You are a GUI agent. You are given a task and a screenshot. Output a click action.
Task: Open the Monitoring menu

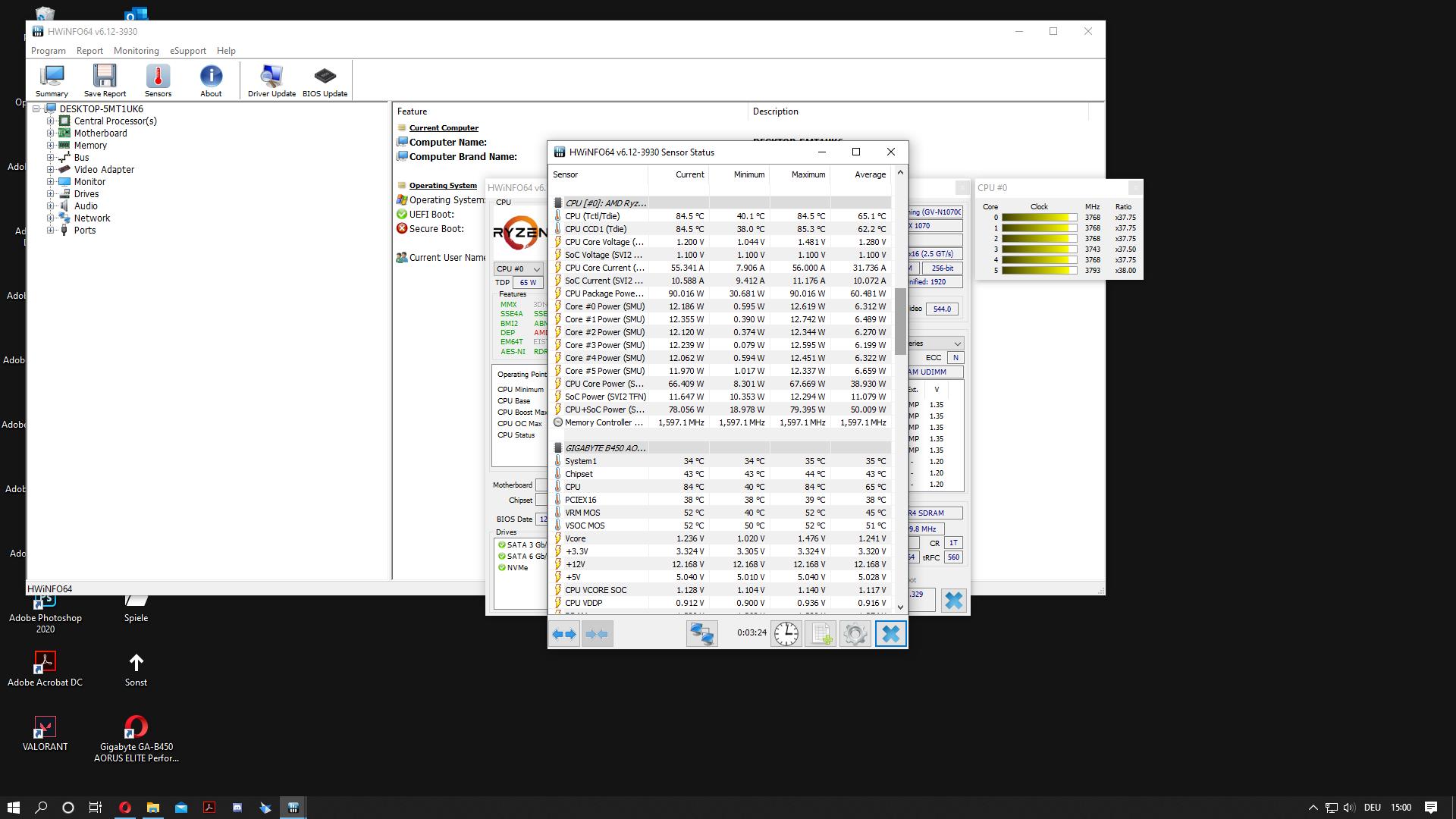pyautogui.click(x=136, y=51)
